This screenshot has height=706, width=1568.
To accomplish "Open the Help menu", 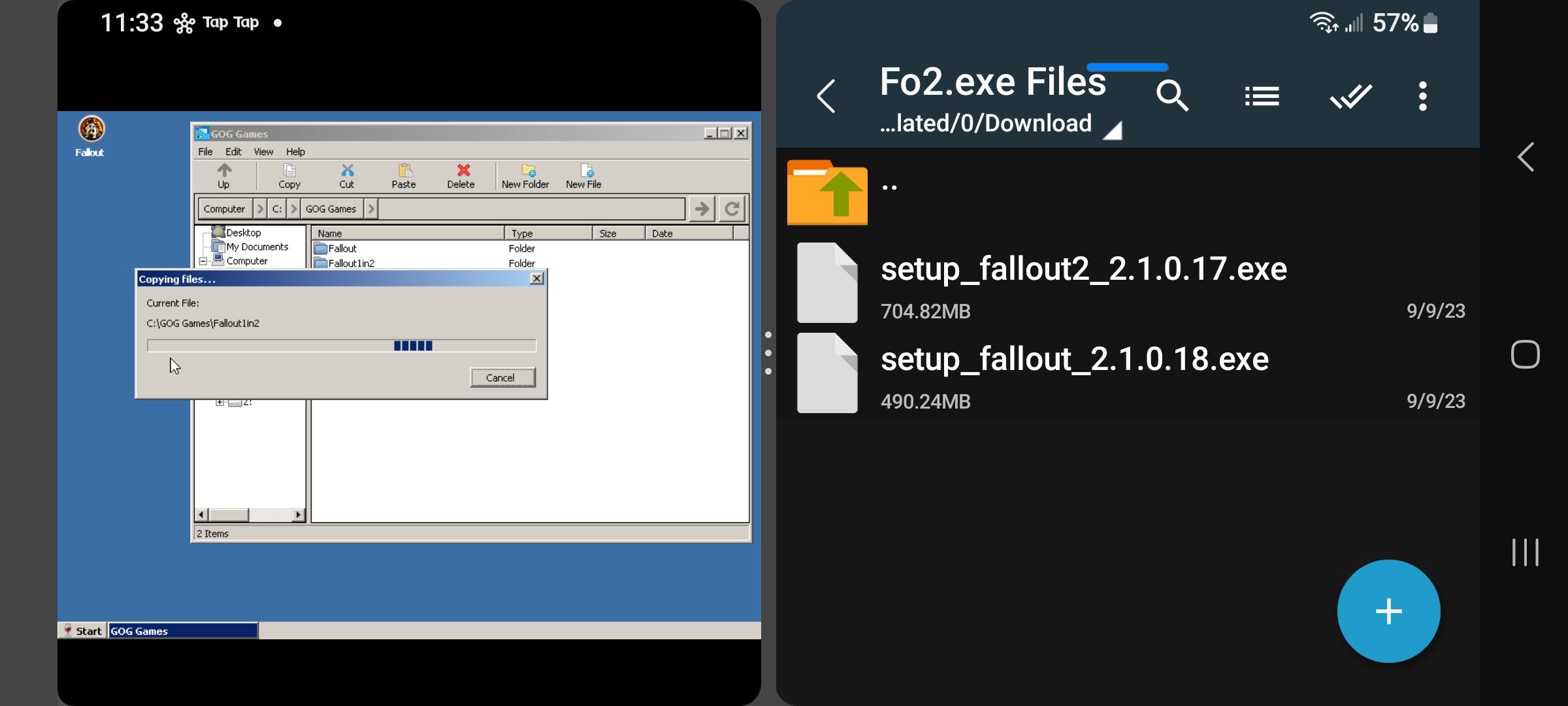I will click(295, 152).
